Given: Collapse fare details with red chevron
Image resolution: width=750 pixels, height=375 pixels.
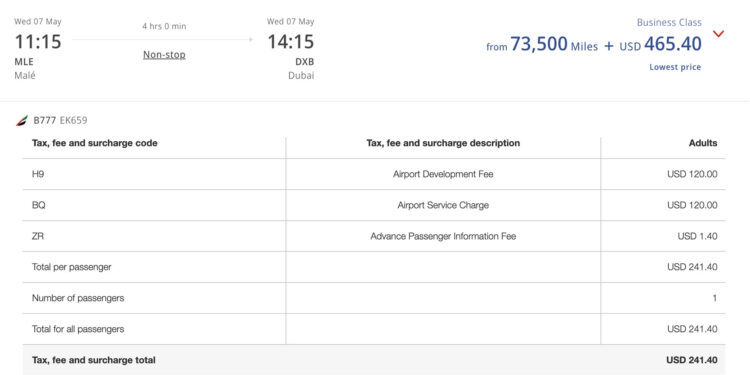Looking at the screenshot, I should 718,33.
